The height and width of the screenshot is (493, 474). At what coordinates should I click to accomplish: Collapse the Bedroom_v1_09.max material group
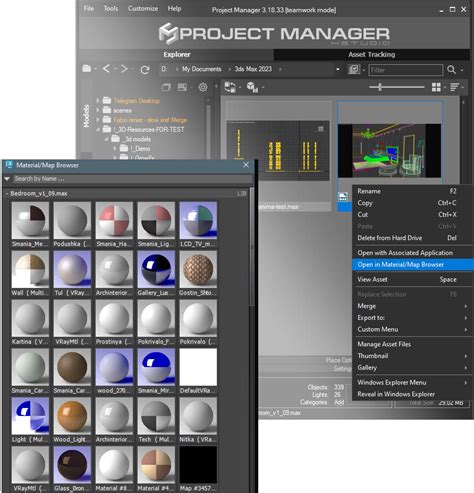(x=7, y=194)
